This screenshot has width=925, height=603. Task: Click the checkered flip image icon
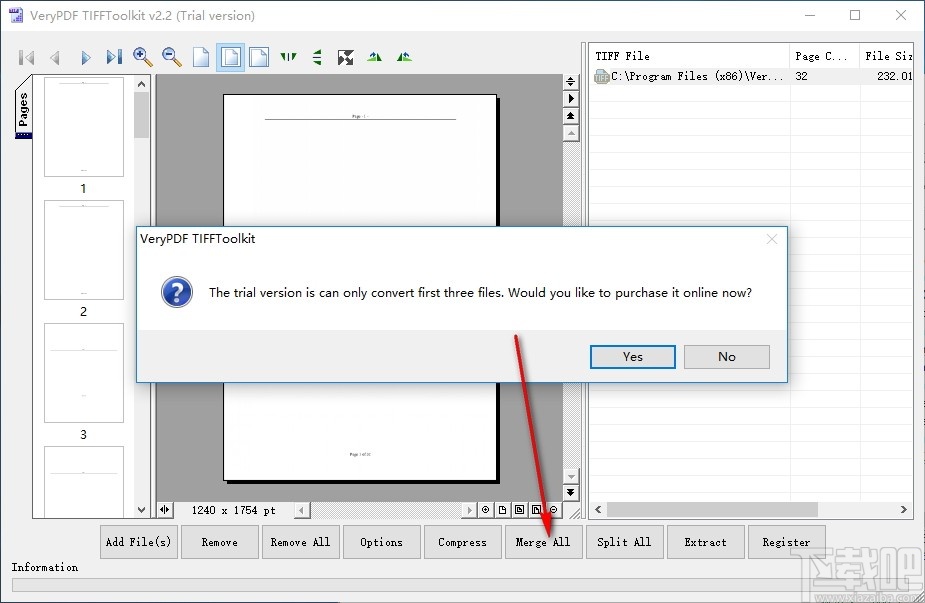pyautogui.click(x=345, y=57)
